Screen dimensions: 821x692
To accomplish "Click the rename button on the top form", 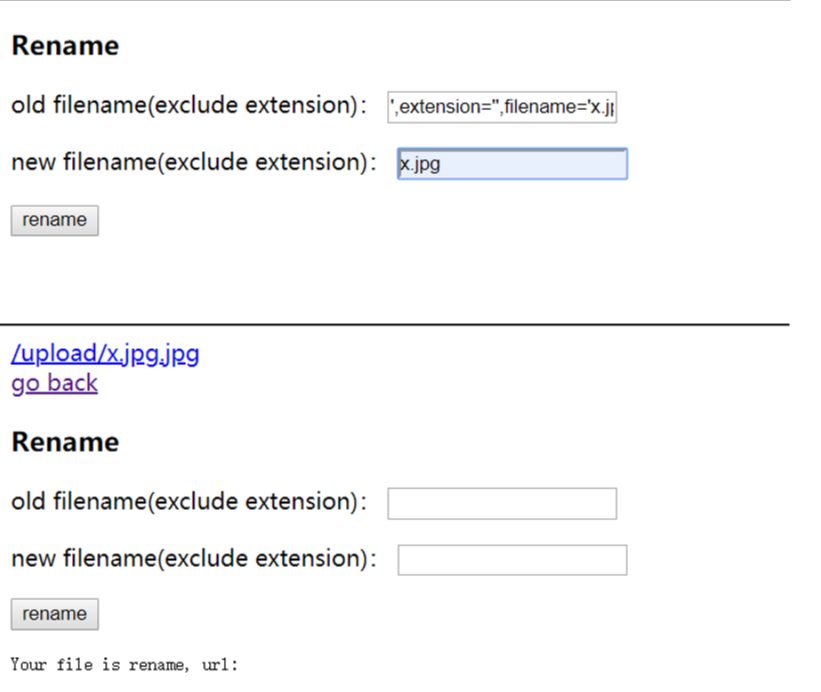I will (x=54, y=220).
